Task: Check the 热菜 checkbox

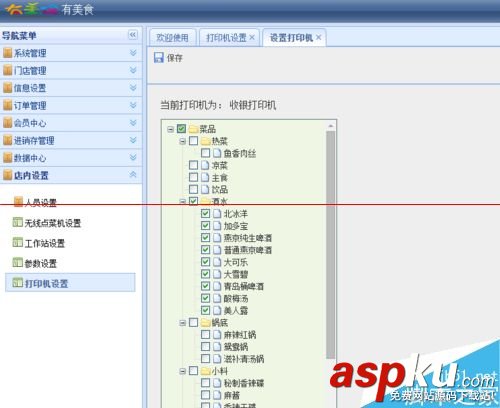Action: (193, 141)
